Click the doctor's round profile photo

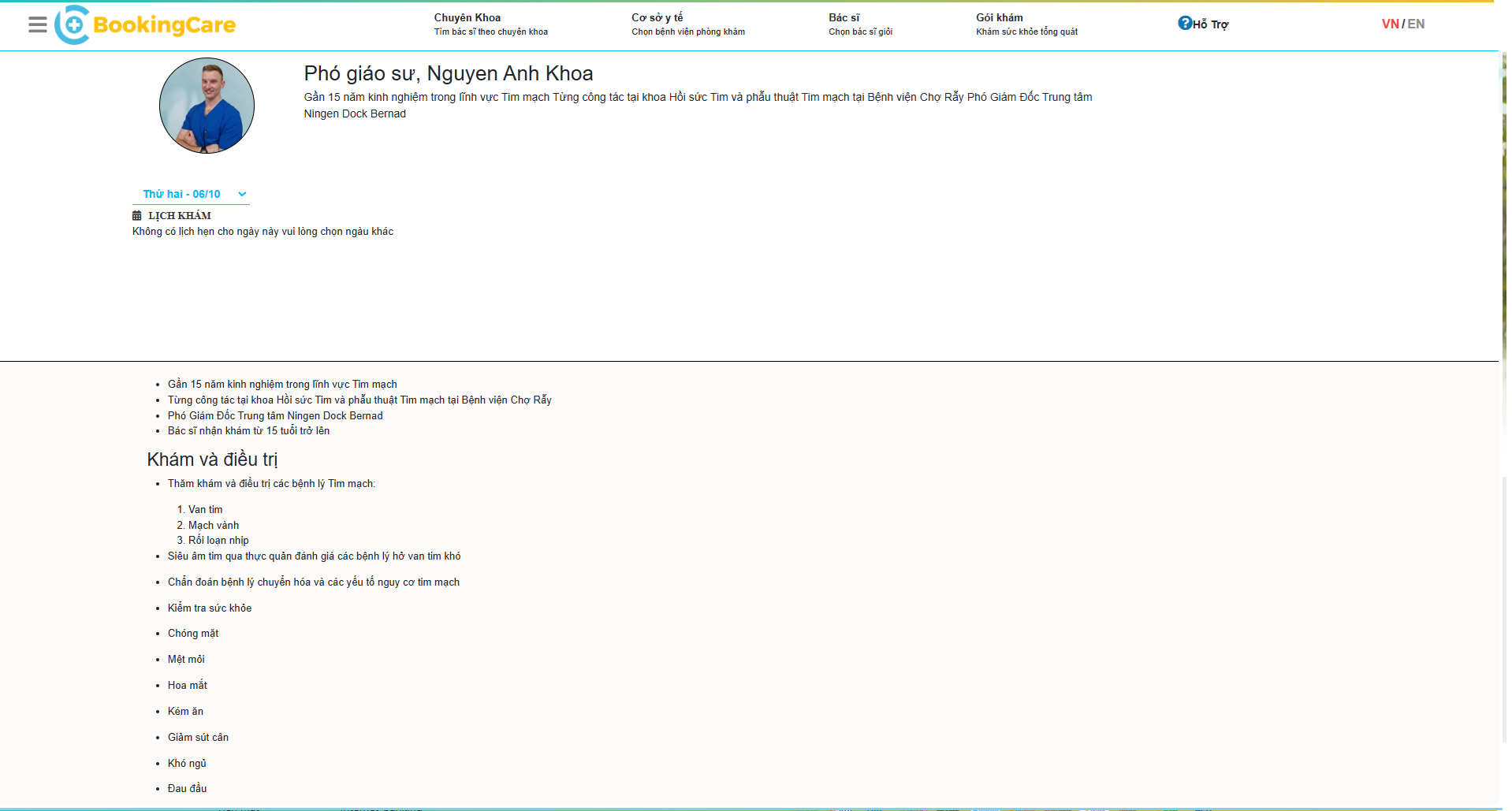(x=207, y=106)
